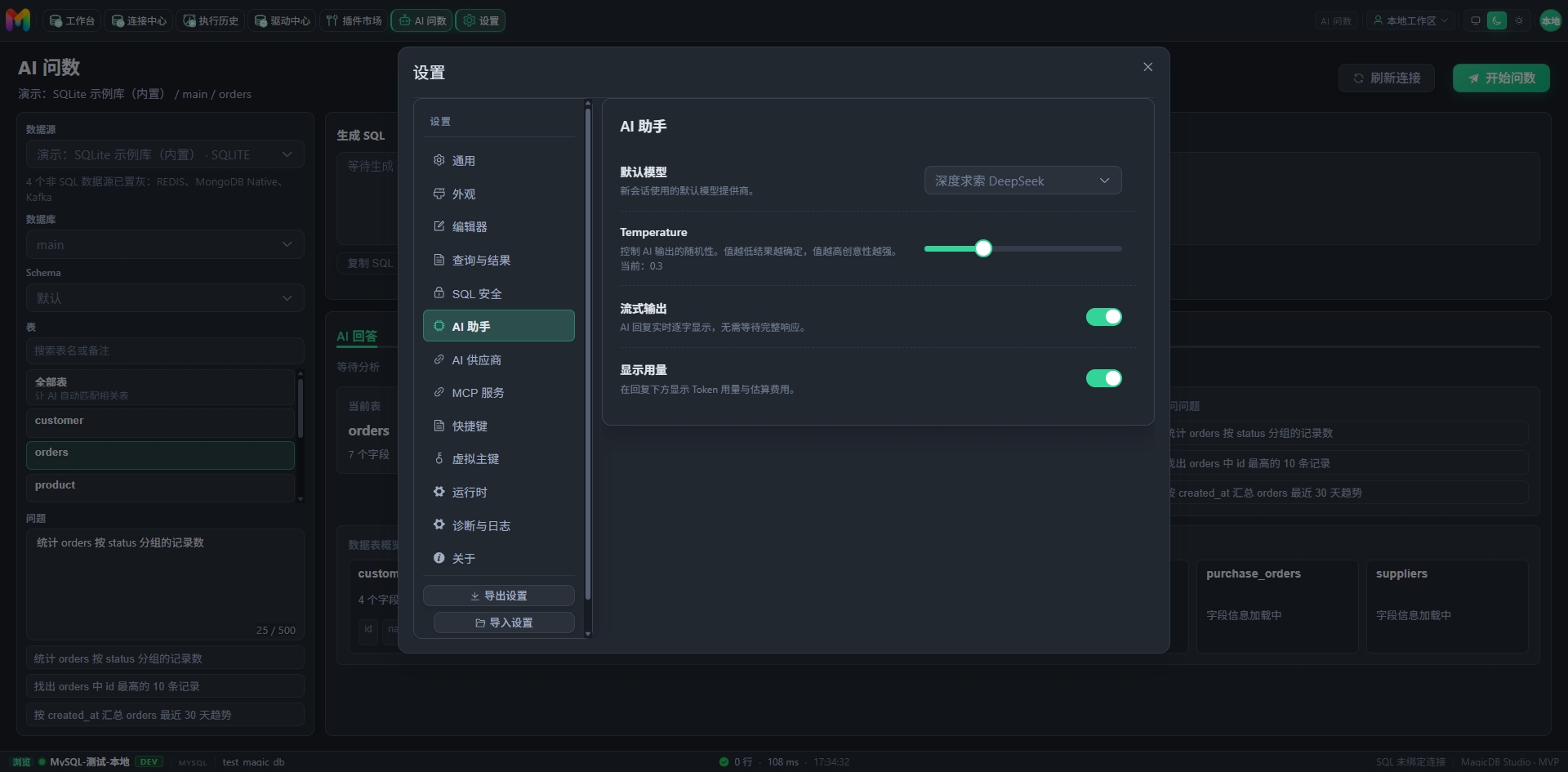Pick left-panel suggestion 按 created_at 汇总 orders 最近 30 天趋势

click(165, 715)
